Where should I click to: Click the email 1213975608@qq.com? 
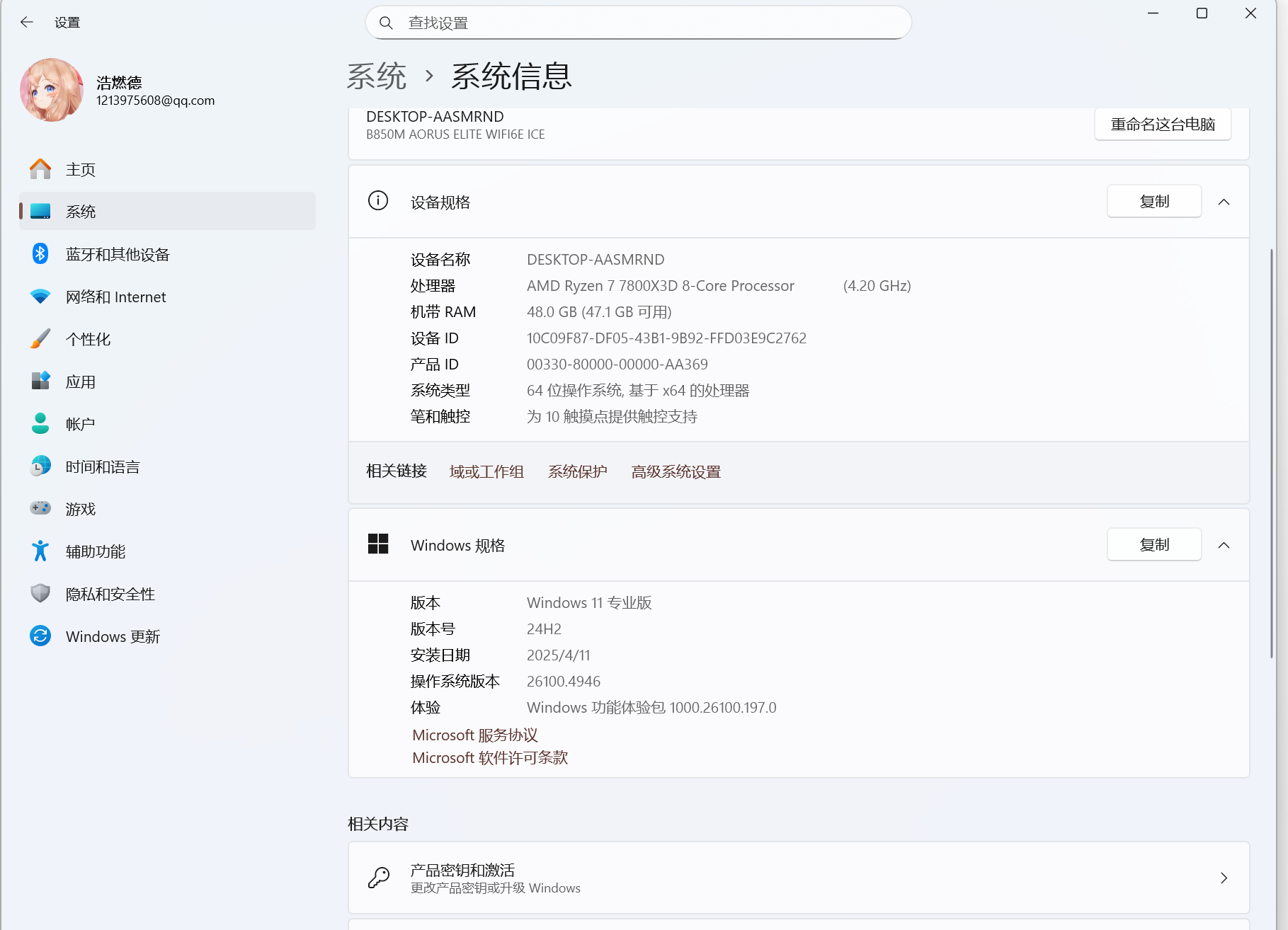coord(156,101)
